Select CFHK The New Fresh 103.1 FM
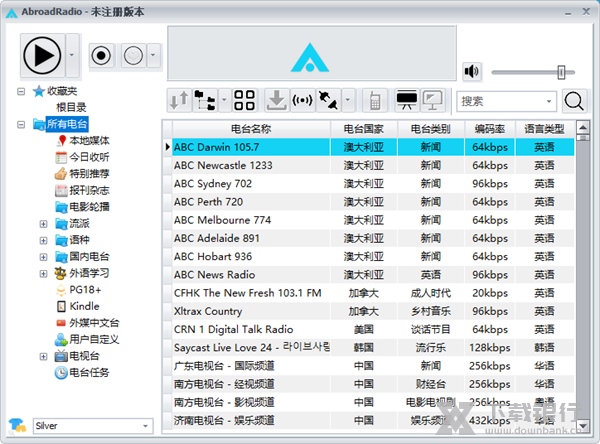This screenshot has height=444, width=600. (x=373, y=293)
